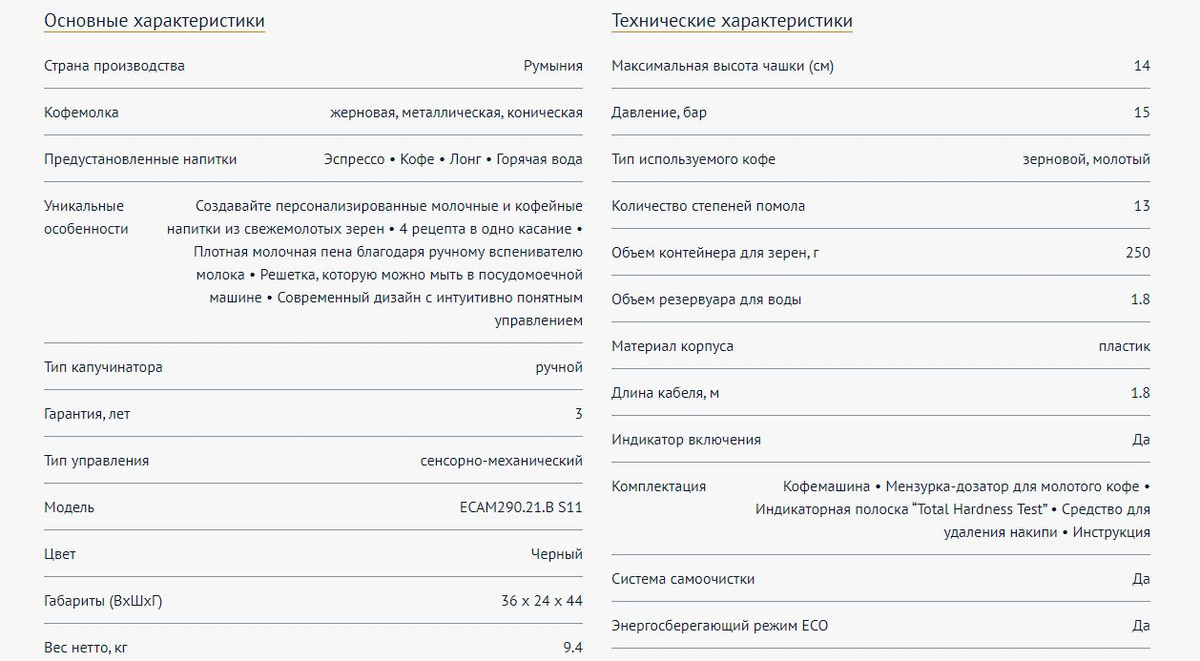The width and height of the screenshot is (1200, 661).
Task: Click the "Давление, бар" row label
Action: pyautogui.click(x=659, y=113)
